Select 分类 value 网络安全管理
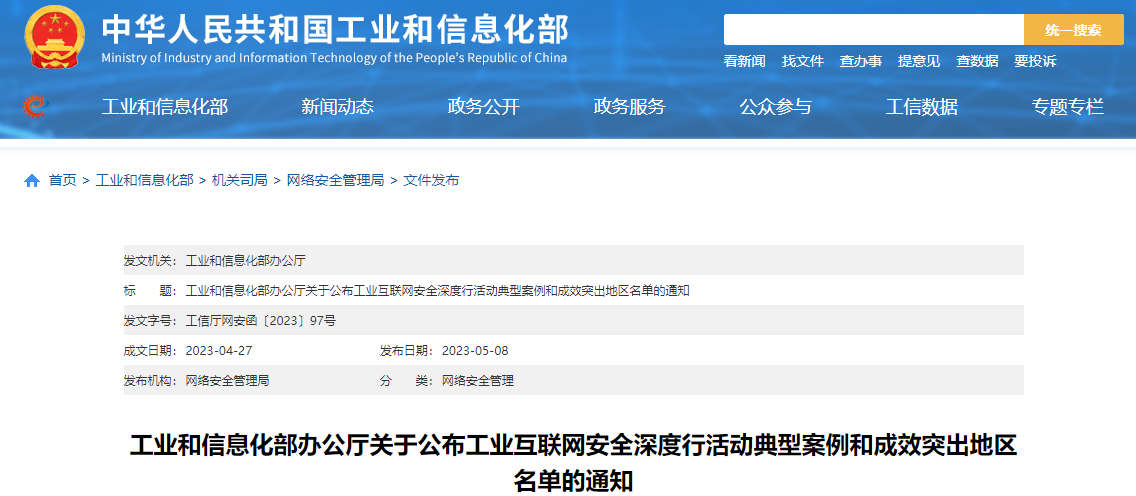Image resolution: width=1136 pixels, height=496 pixels. click(477, 380)
